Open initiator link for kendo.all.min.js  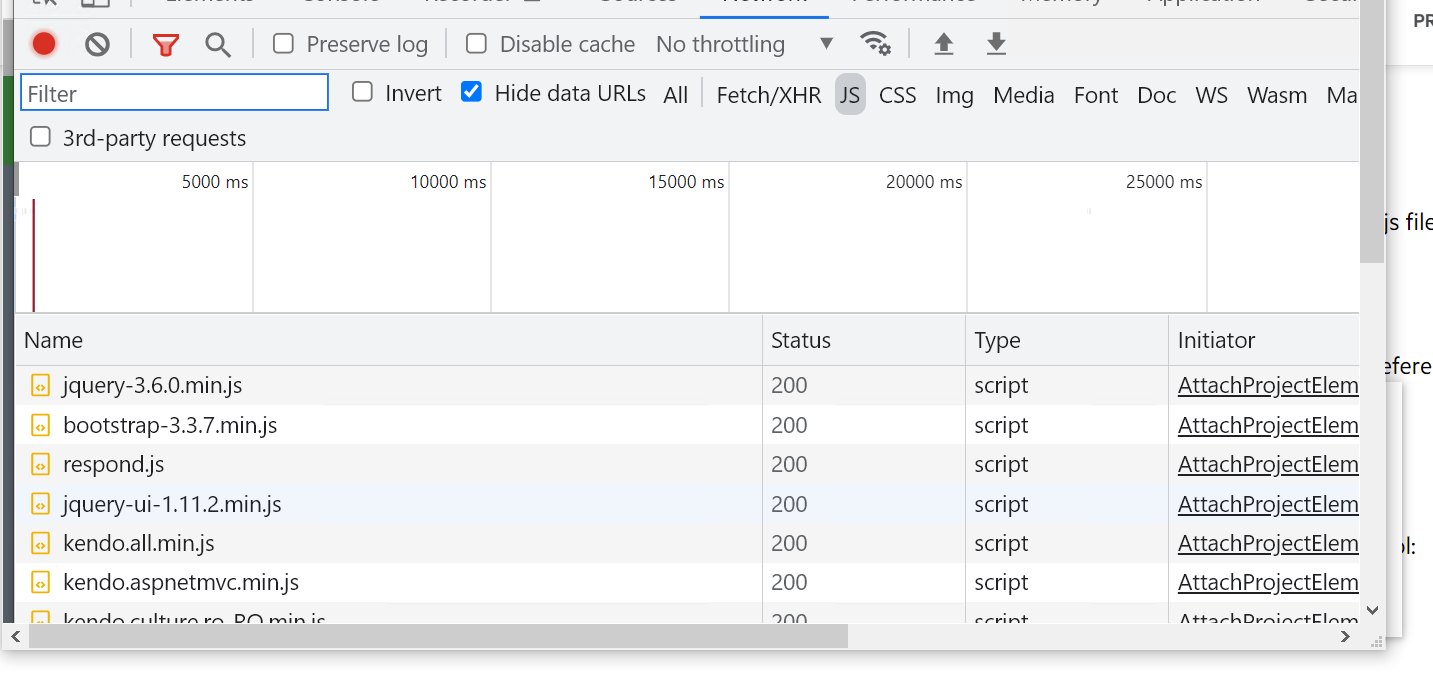pos(1267,543)
